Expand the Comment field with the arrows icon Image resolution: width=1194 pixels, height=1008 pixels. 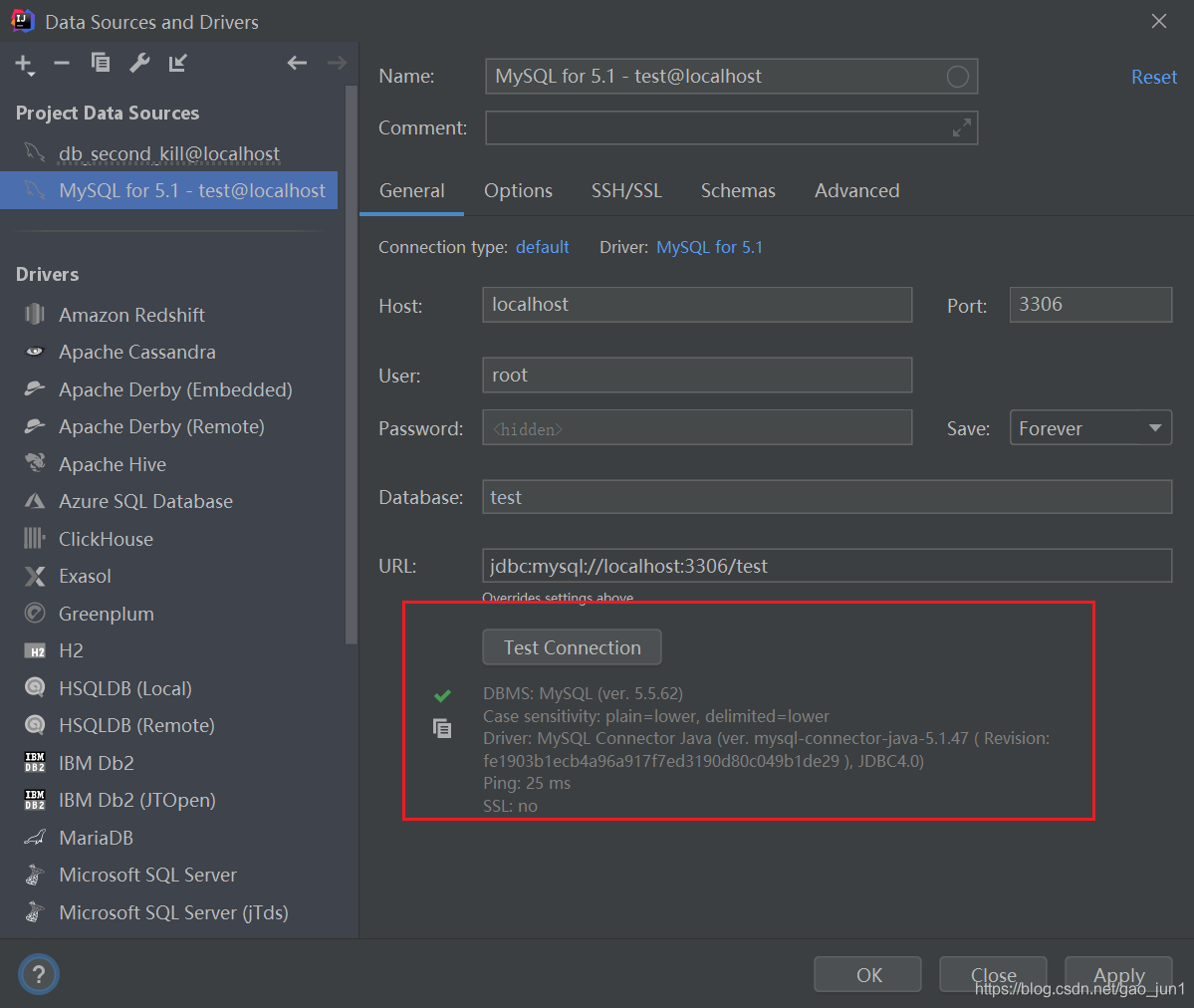point(962,127)
